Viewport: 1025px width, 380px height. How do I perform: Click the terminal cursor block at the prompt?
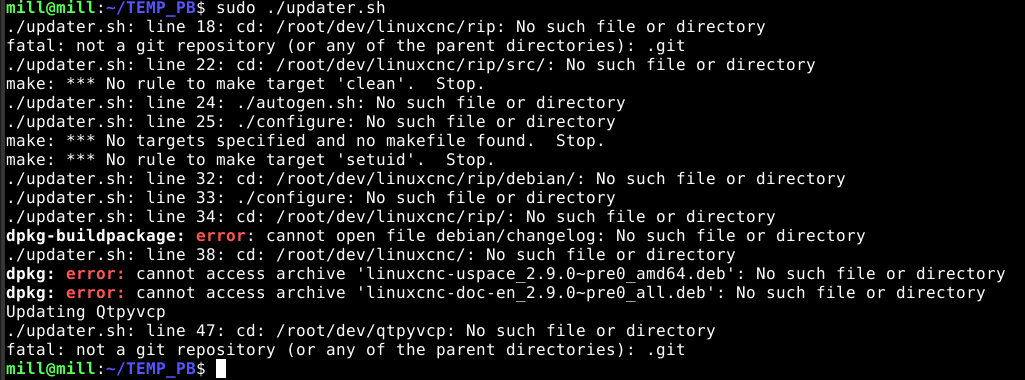221,369
